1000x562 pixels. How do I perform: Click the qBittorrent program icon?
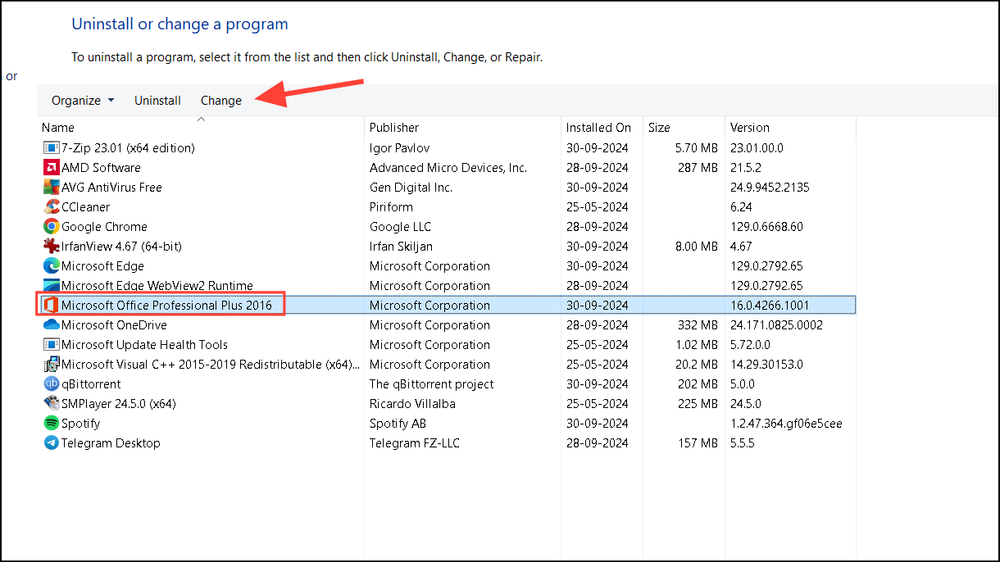[x=51, y=384]
